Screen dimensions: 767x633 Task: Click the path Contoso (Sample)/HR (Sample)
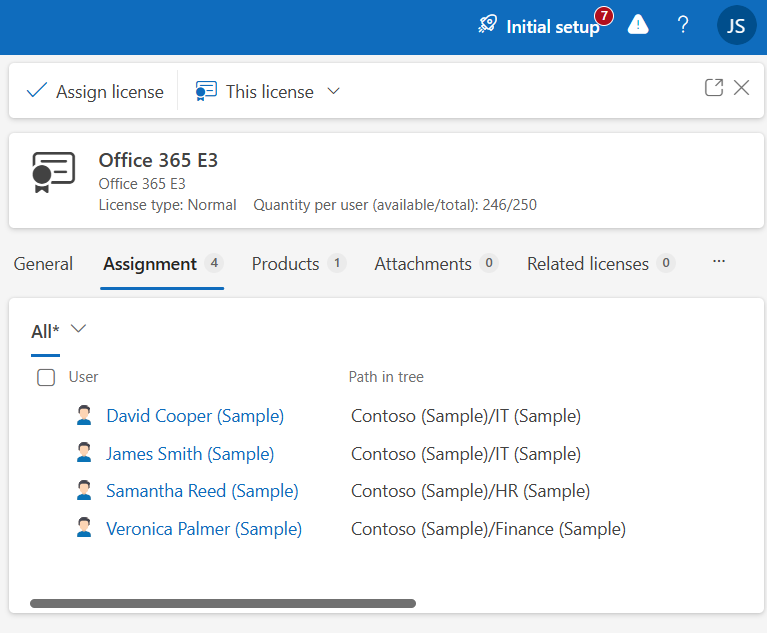coord(470,491)
